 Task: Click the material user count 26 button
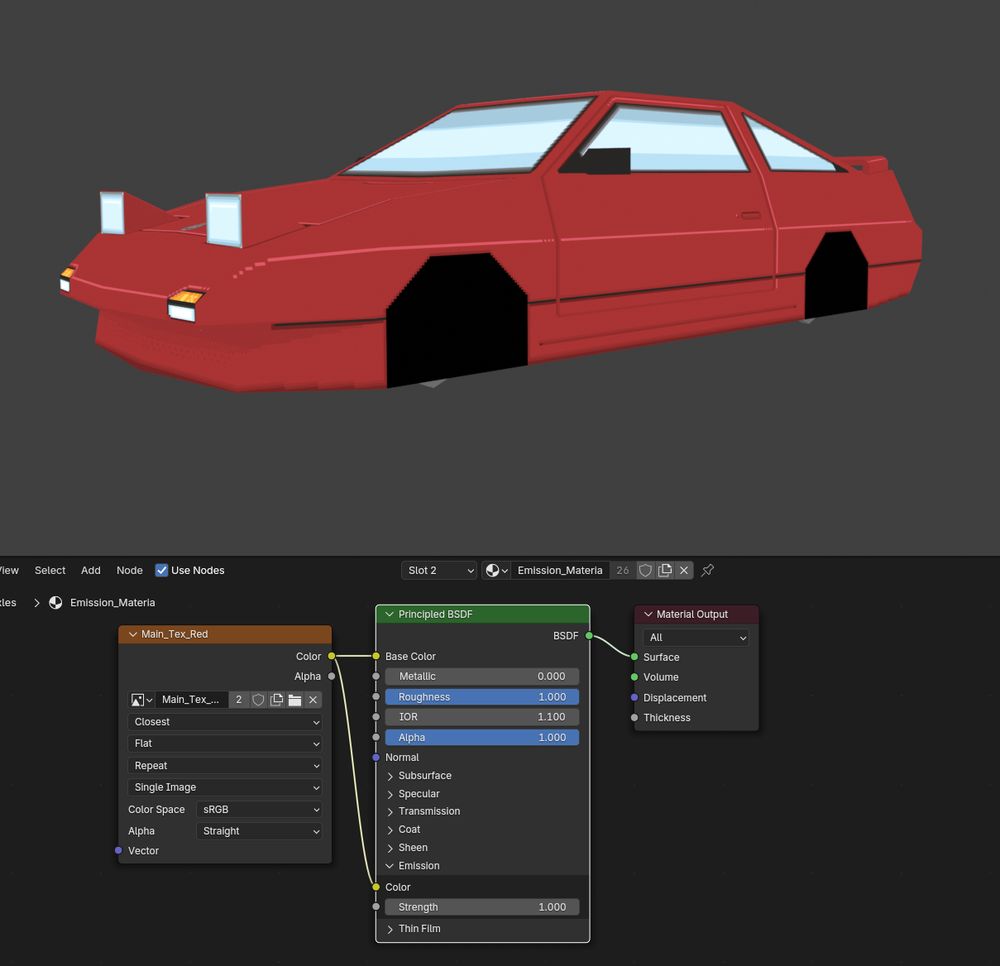[x=622, y=571]
